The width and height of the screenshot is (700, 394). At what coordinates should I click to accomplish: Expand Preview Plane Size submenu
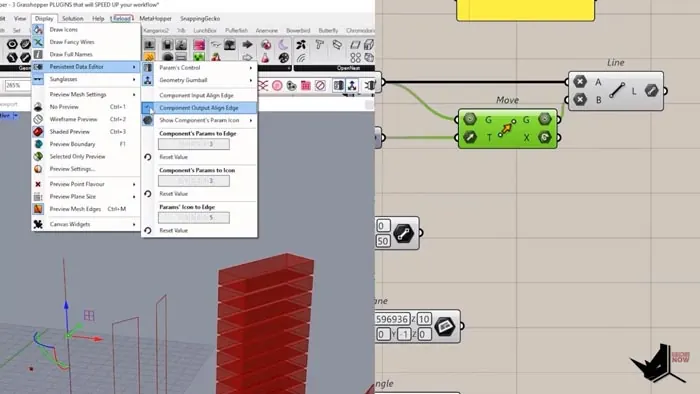[86, 197]
